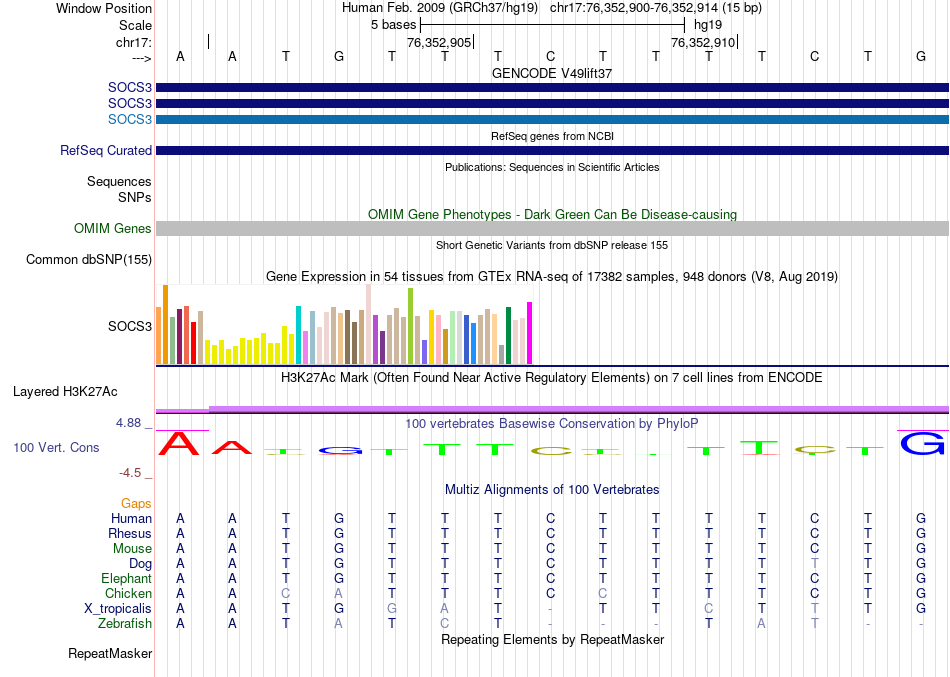Click the 100 Vert. Cons label
This screenshot has width=950, height=677.
pyautogui.click(x=56, y=447)
